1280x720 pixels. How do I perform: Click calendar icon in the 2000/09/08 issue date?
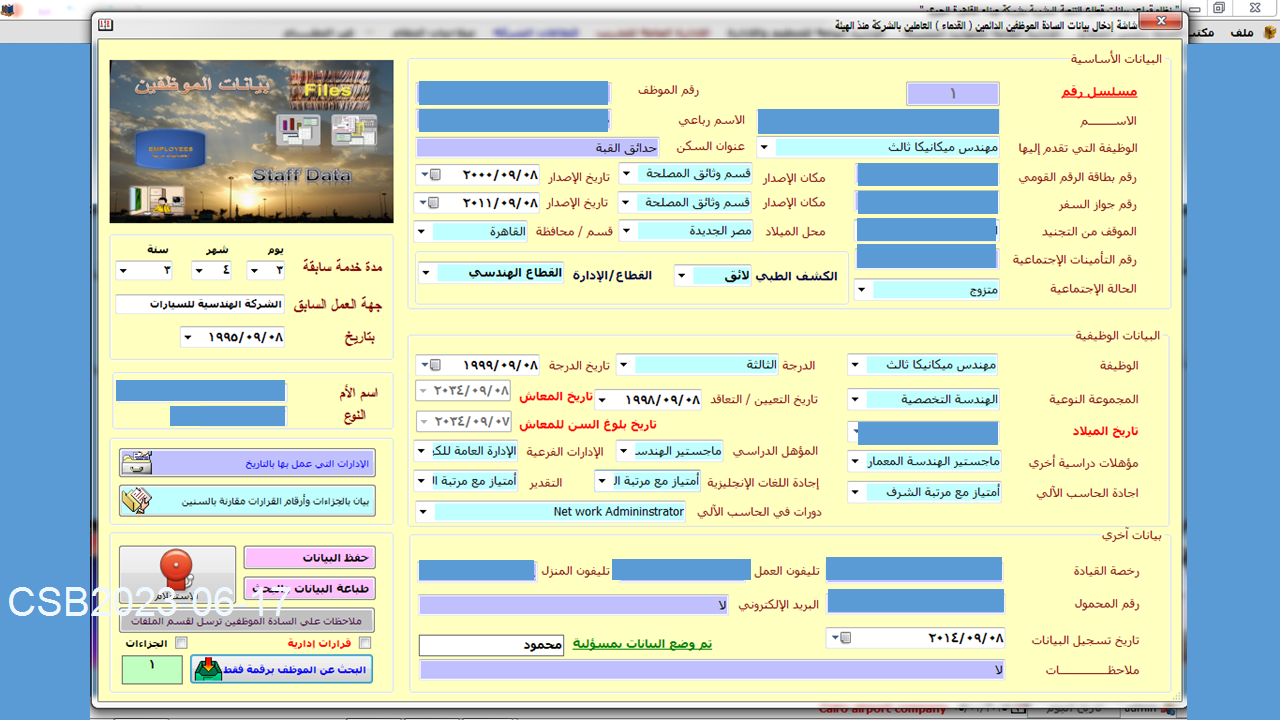click(x=434, y=175)
